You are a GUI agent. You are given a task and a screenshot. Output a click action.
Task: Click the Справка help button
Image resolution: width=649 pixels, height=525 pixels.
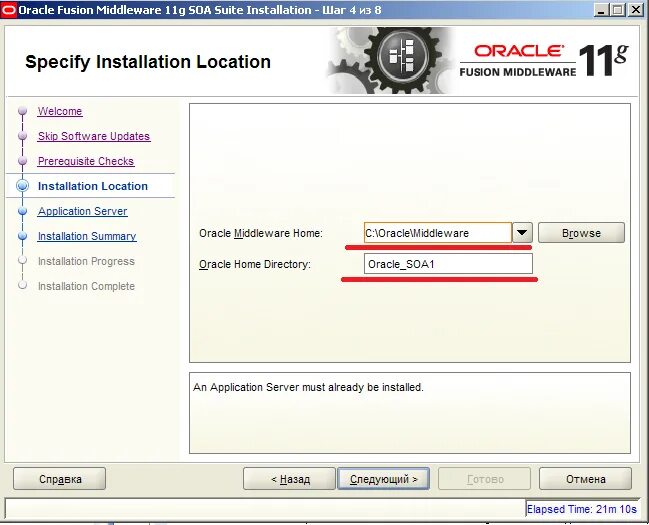pos(60,479)
